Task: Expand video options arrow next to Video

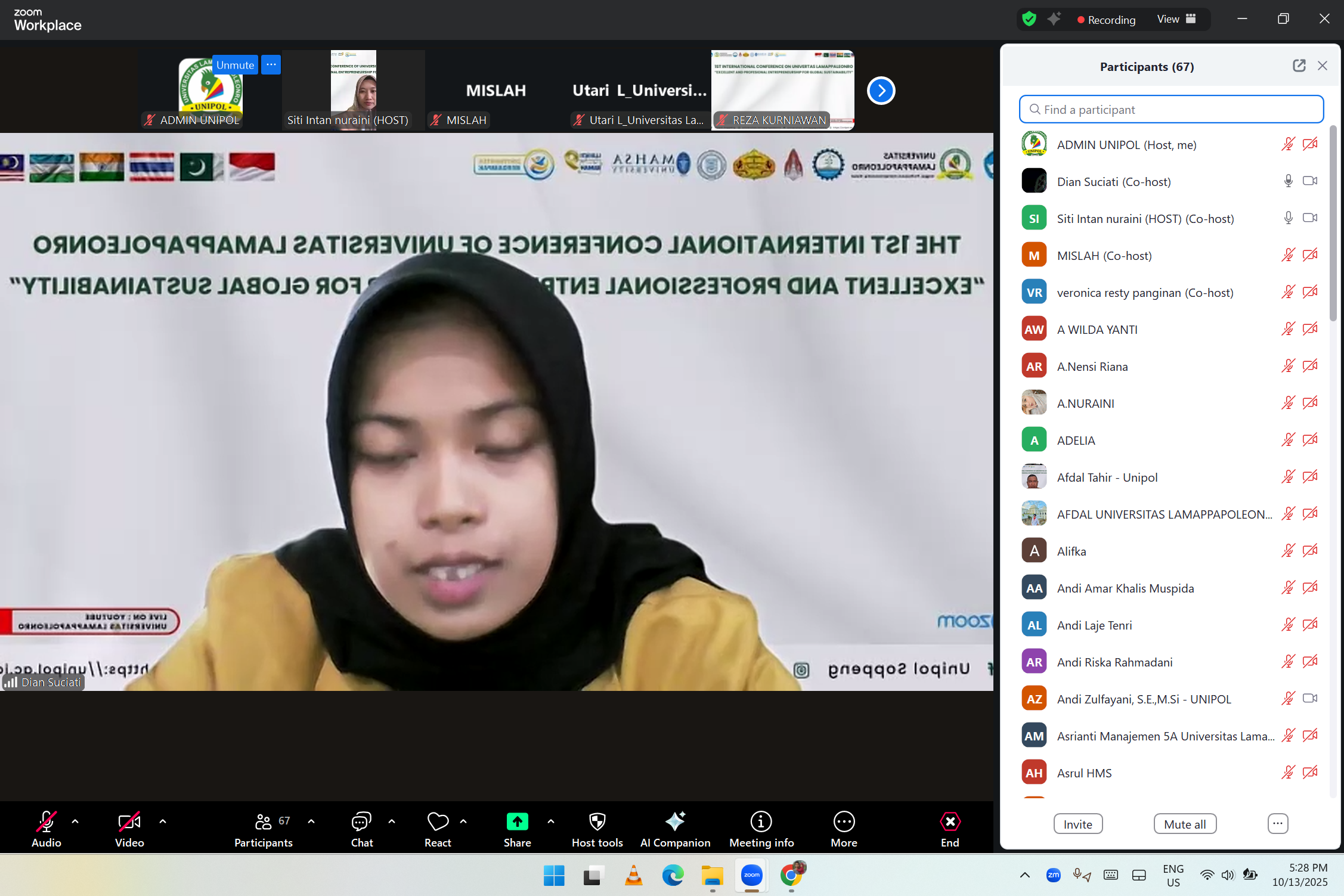Action: pyautogui.click(x=163, y=821)
